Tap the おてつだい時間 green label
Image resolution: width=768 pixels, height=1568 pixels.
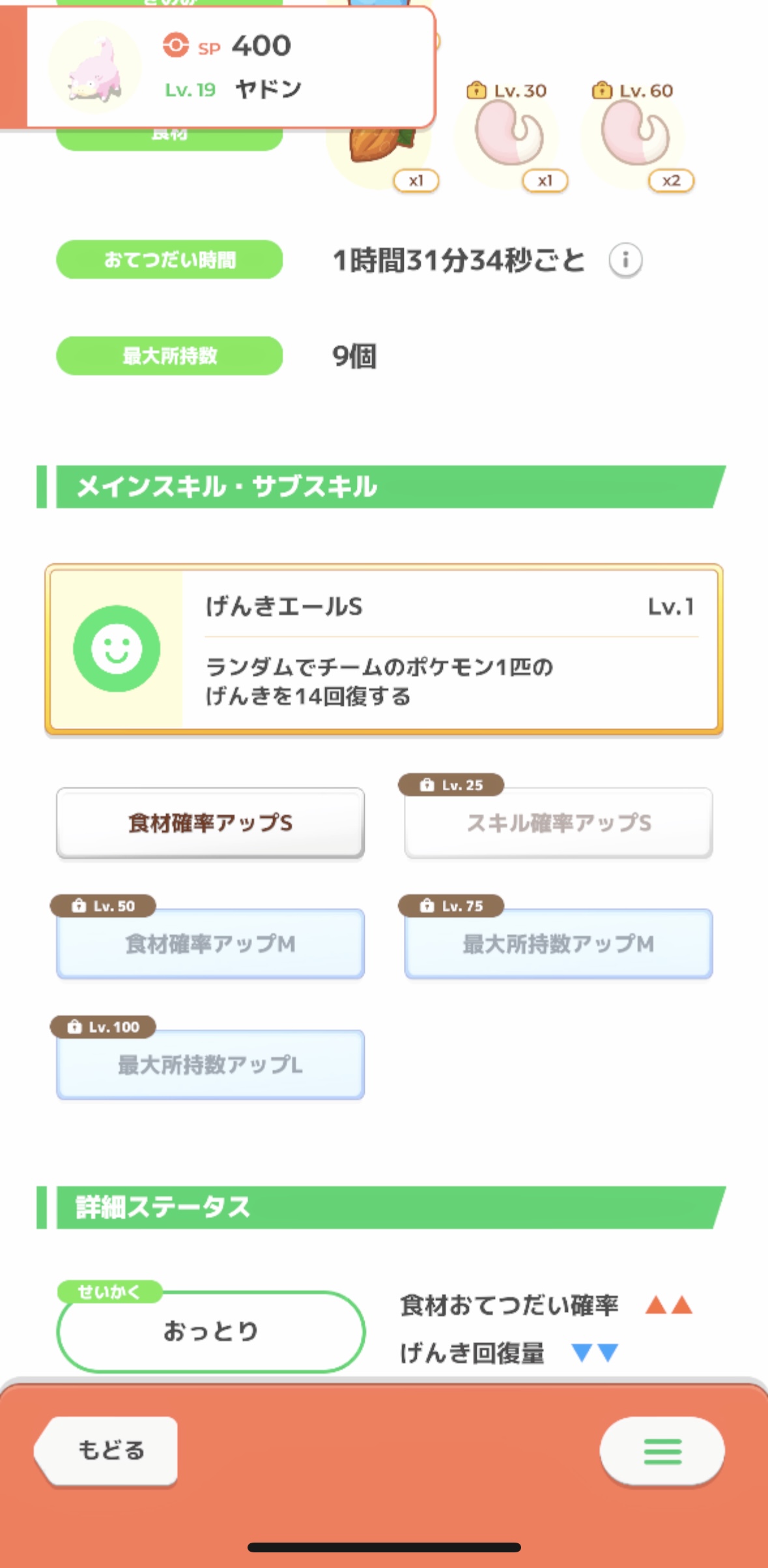[x=169, y=260]
